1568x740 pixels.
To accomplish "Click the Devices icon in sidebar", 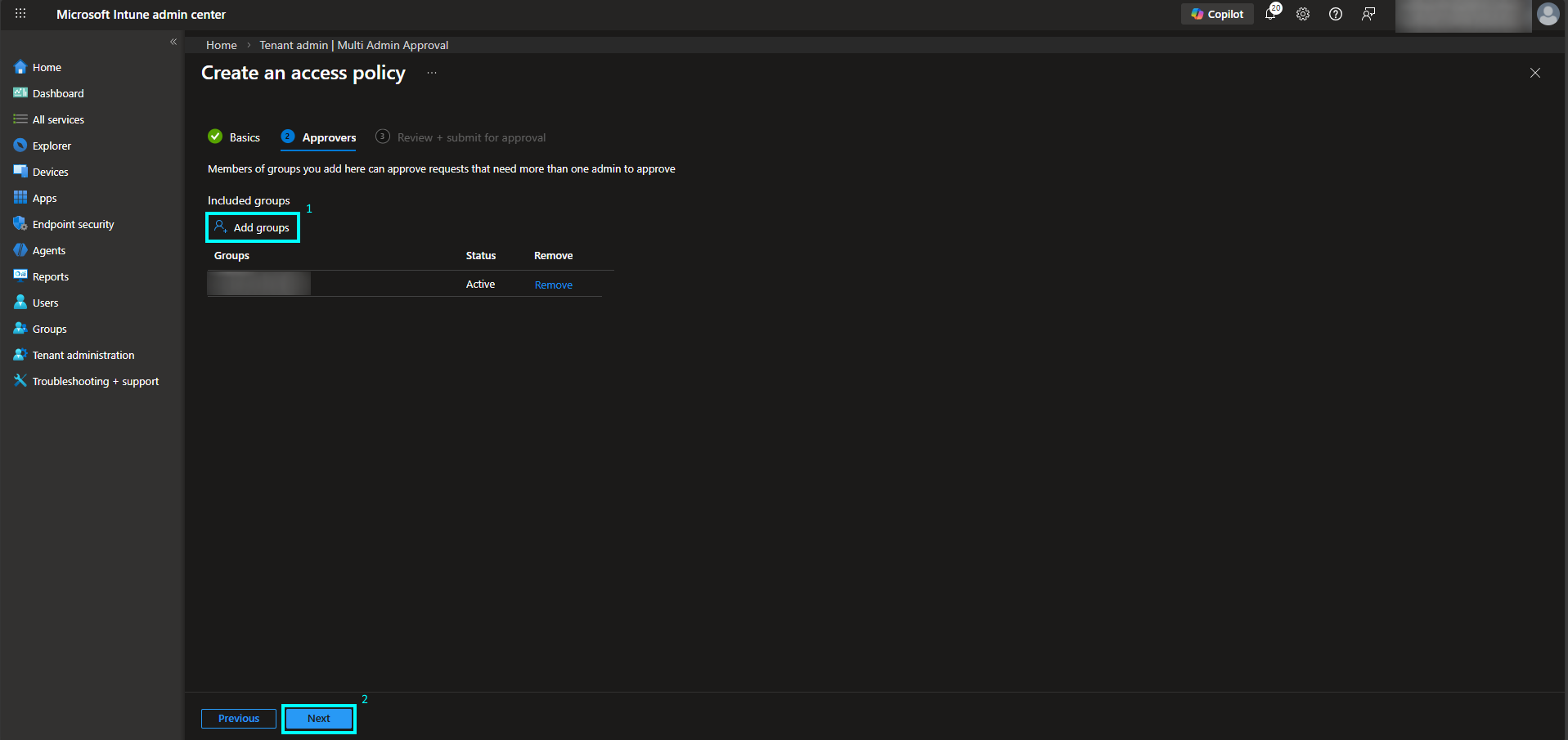I will click(20, 172).
